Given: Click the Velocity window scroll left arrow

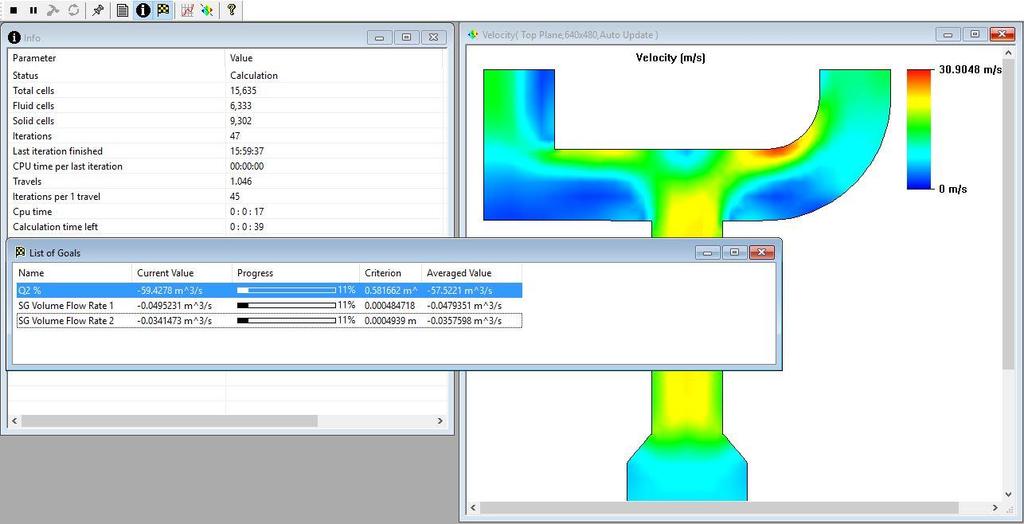Looking at the screenshot, I should pyautogui.click(x=475, y=508).
